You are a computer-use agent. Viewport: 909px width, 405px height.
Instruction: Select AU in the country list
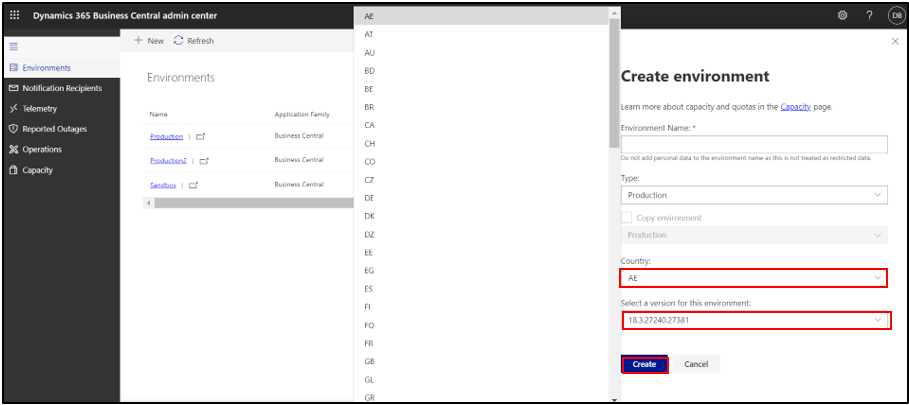pos(482,53)
